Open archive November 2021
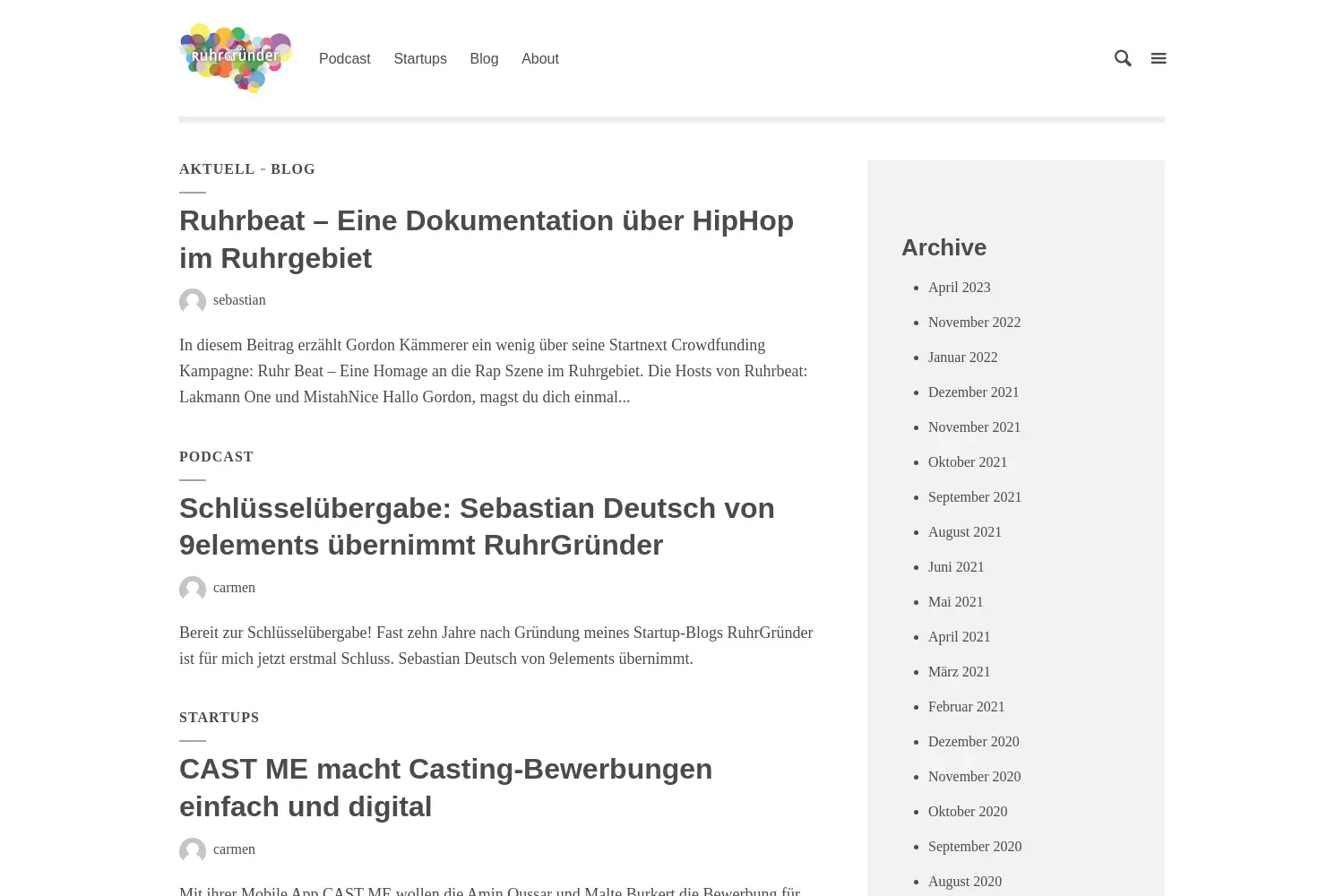The width and height of the screenshot is (1344, 896). point(974,427)
